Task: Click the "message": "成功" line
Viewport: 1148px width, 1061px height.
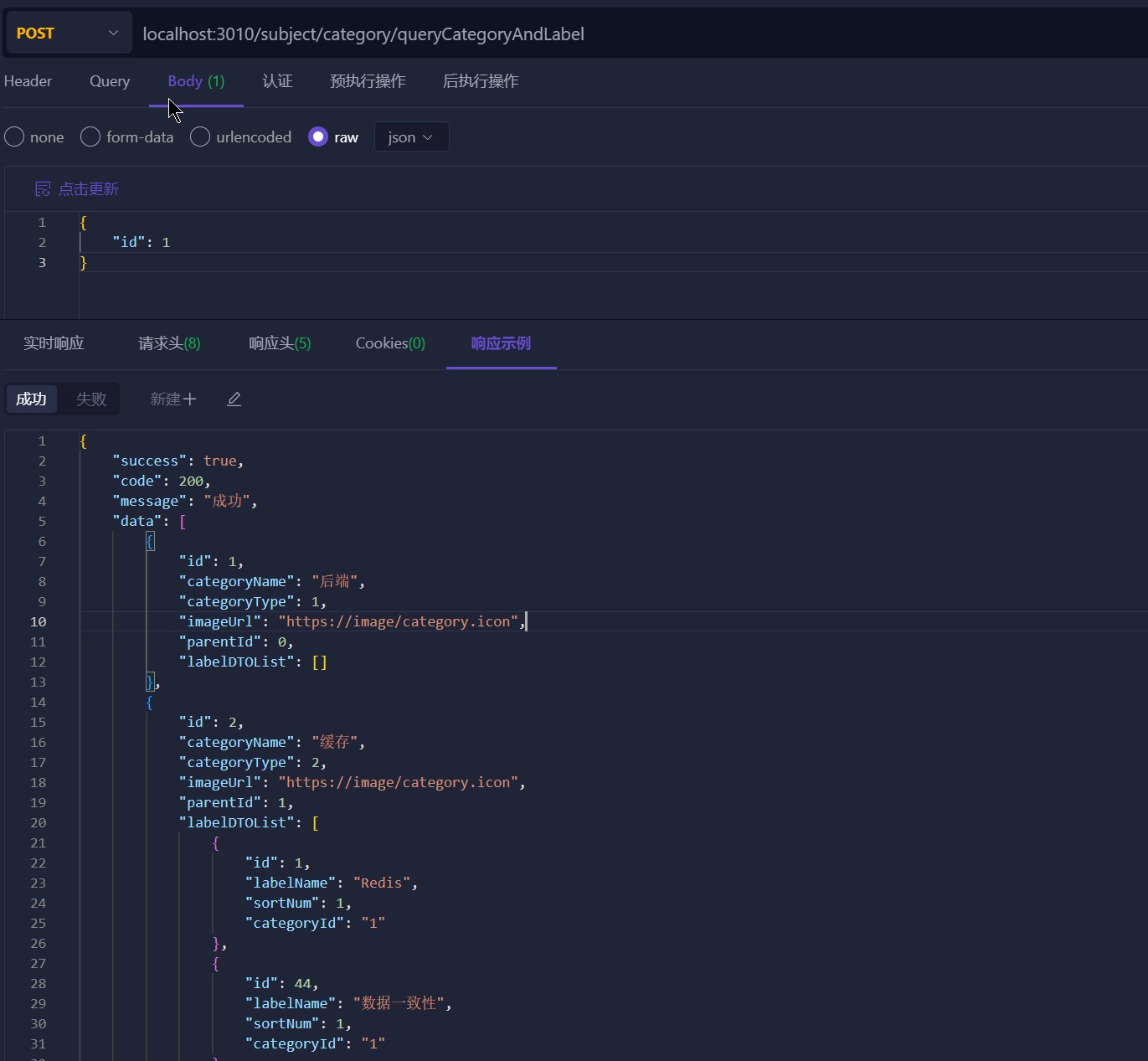Action: 185,501
